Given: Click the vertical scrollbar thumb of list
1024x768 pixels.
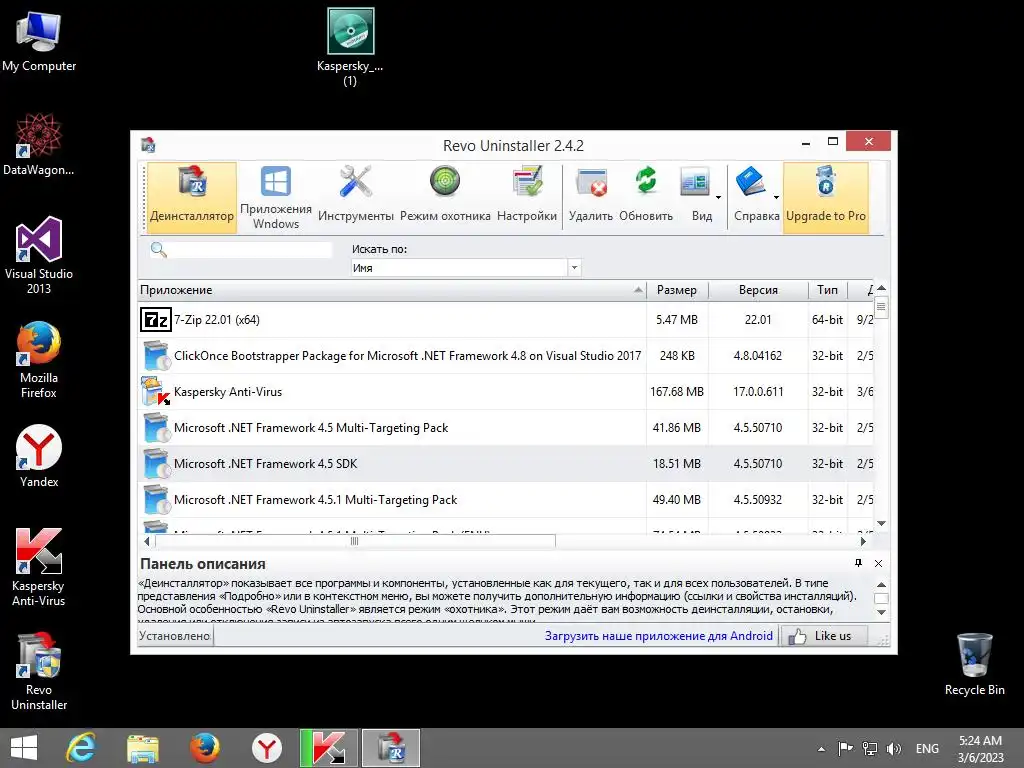Looking at the screenshot, I should (x=881, y=307).
